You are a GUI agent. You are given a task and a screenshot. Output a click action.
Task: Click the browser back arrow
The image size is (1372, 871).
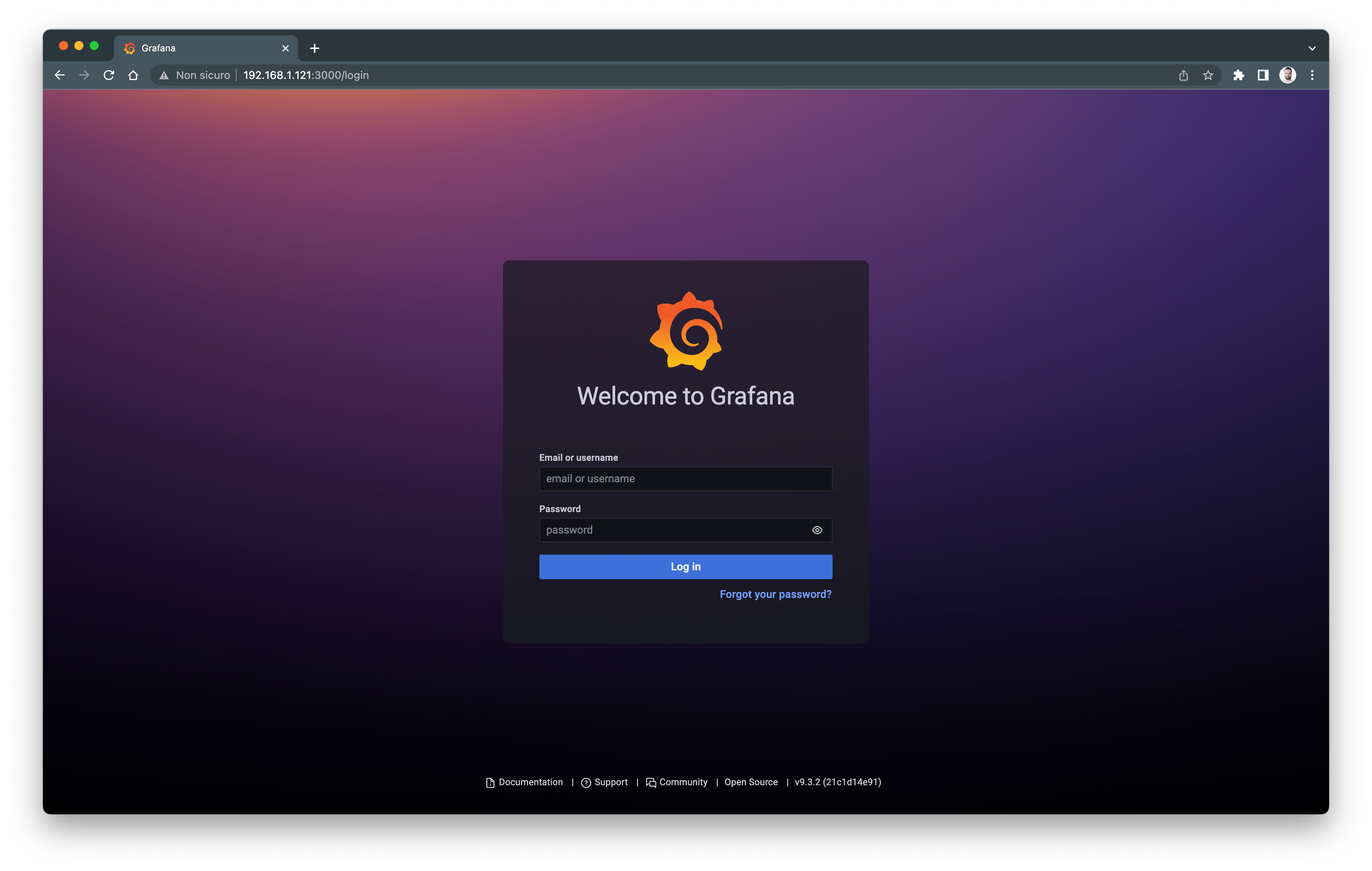(x=60, y=75)
